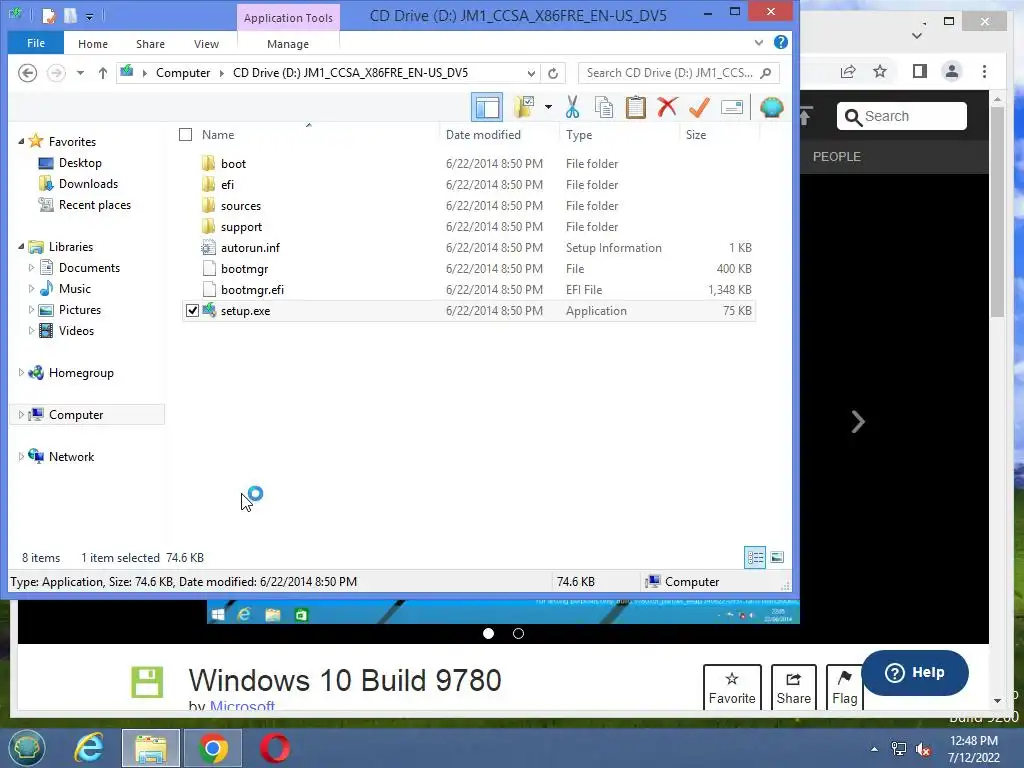Click Chrome share page icon

pyautogui.click(x=848, y=71)
